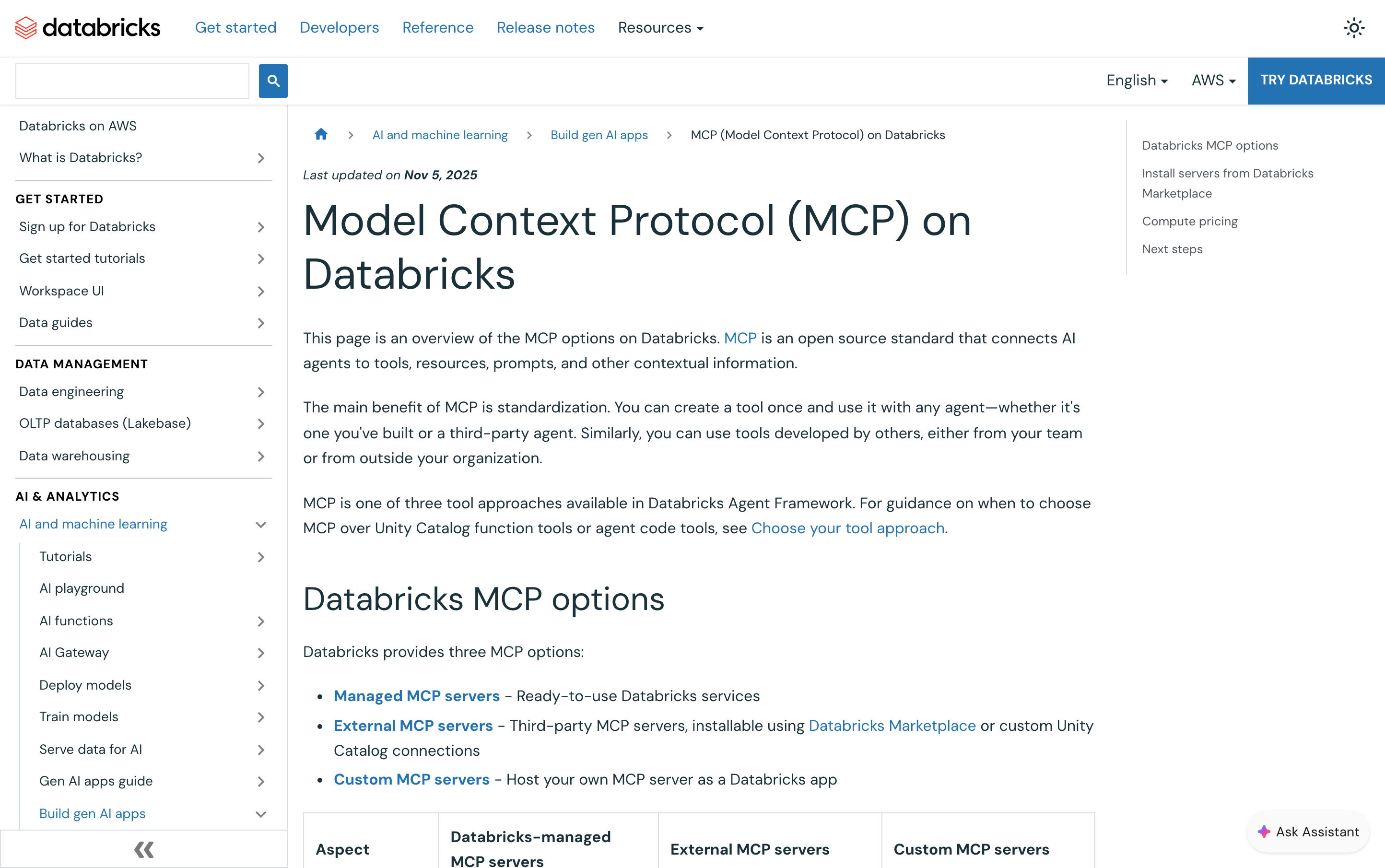Screen dimensions: 1385x868
Task: Collapse sidebar with double-chevron icon
Action: pyautogui.click(x=143, y=849)
